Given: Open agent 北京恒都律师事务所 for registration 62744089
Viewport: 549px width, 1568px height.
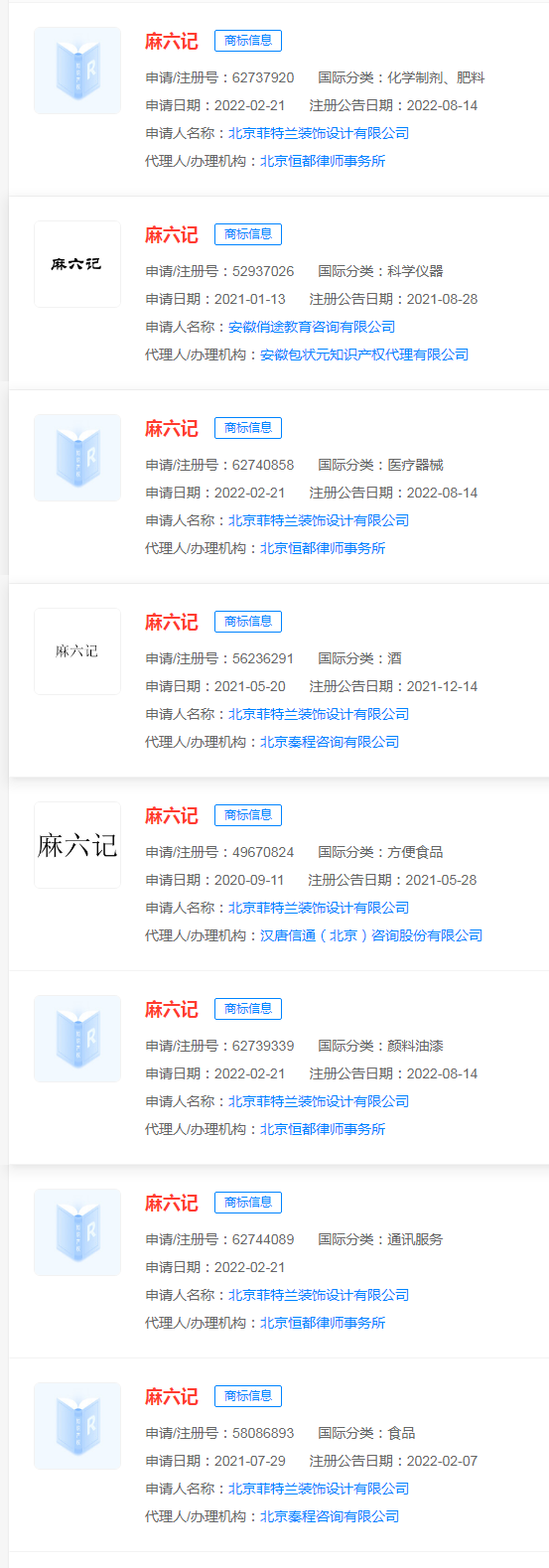Looking at the screenshot, I should coord(323,1323).
